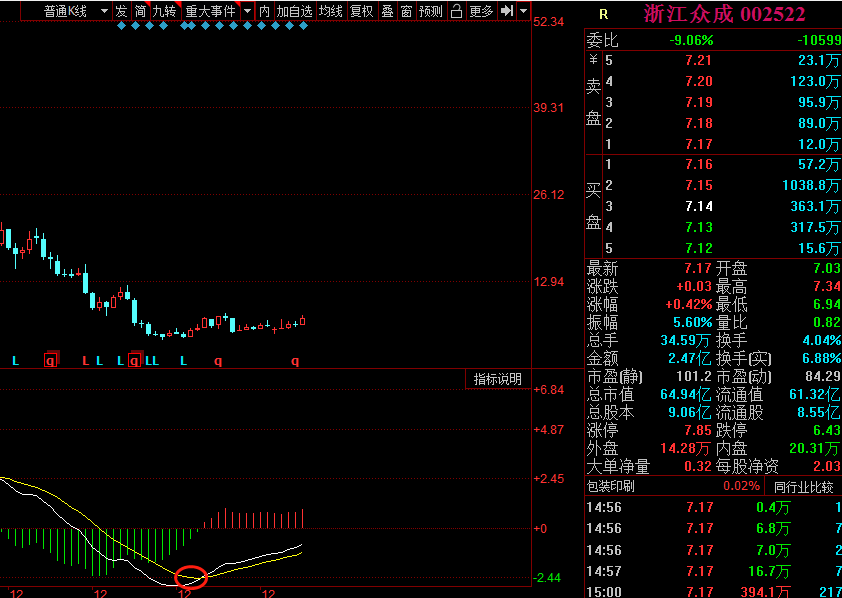Toggle 复权 price adjustment
Image resolution: width=842 pixels, height=598 pixels.
[x=361, y=11]
